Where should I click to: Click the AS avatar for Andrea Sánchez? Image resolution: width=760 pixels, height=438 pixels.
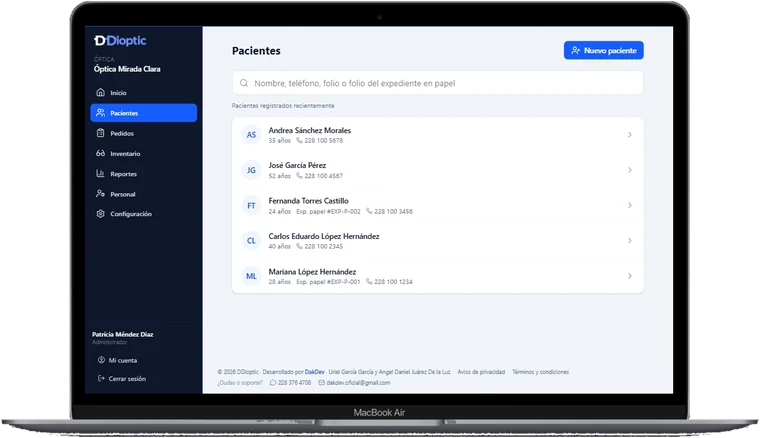[x=251, y=135]
